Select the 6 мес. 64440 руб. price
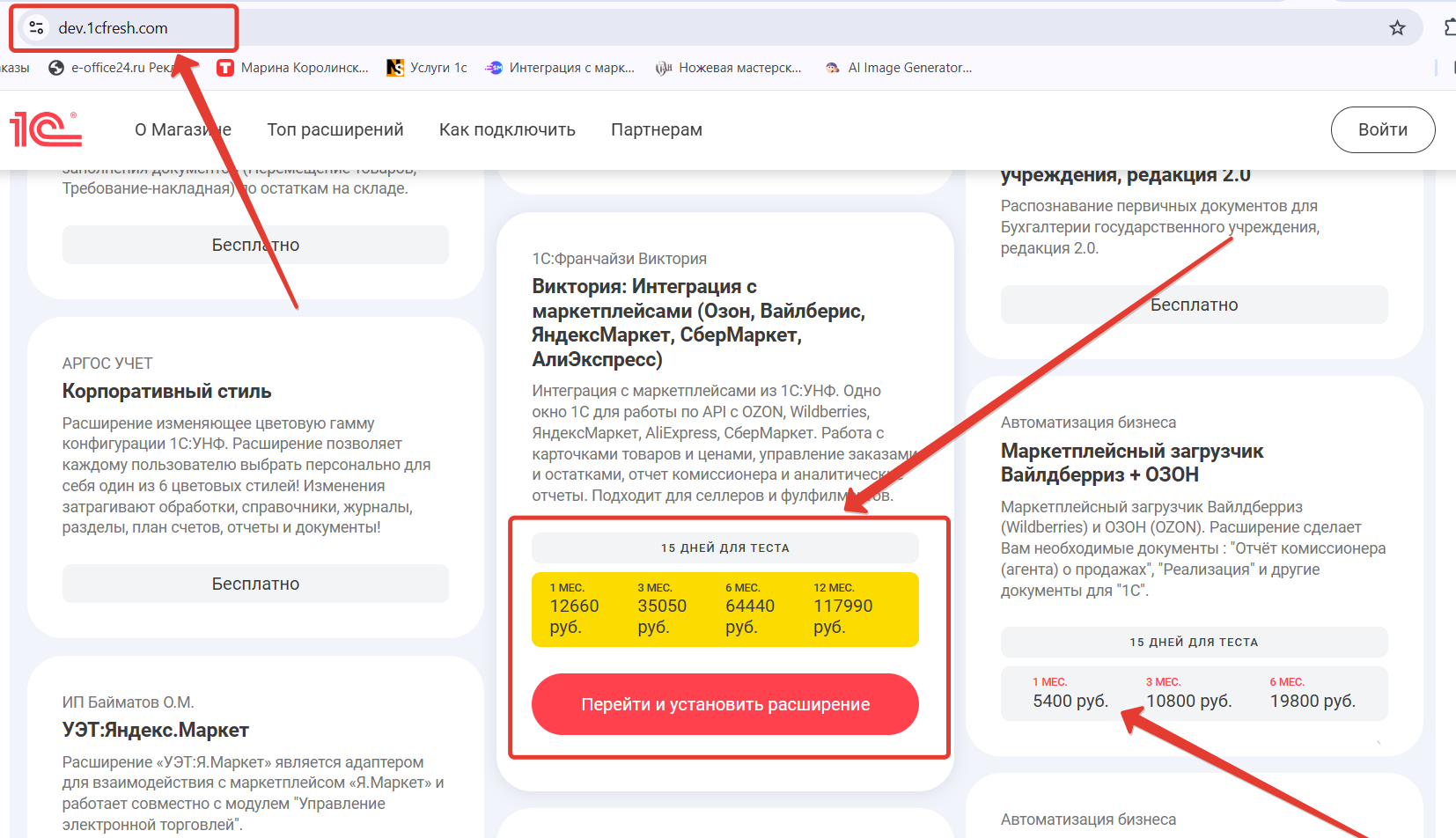 point(750,609)
